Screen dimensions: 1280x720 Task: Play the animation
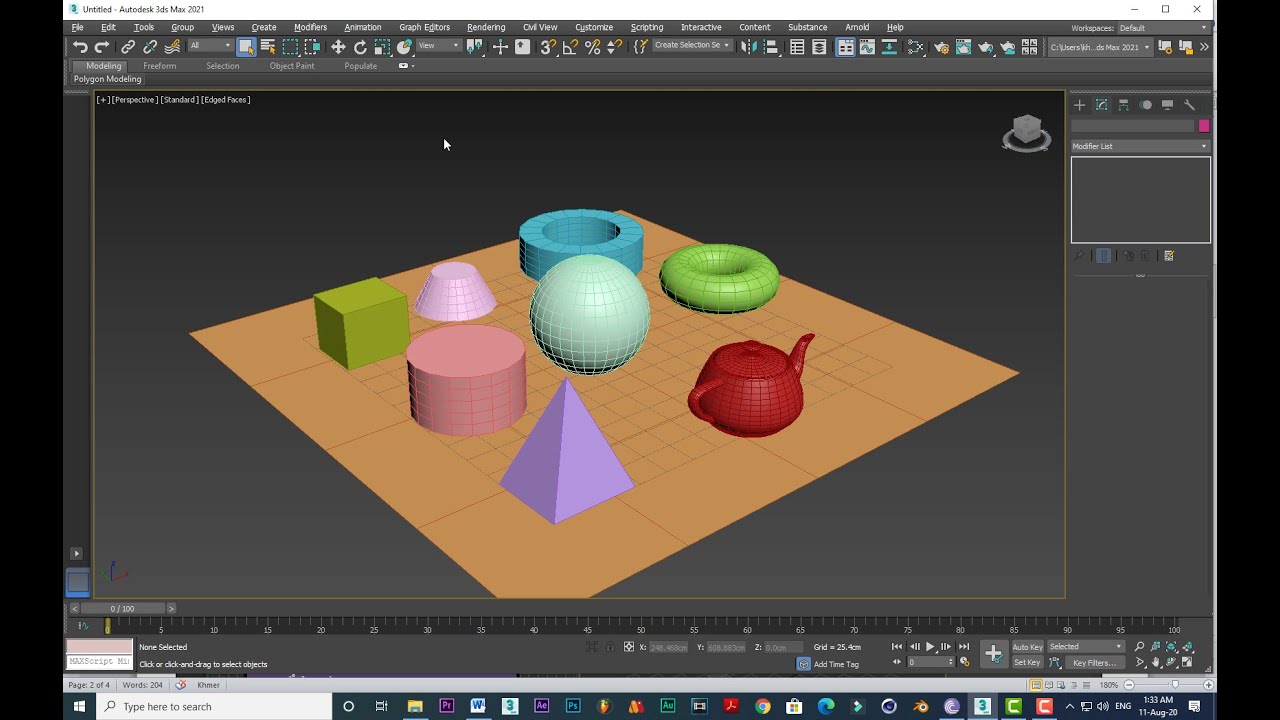pyautogui.click(x=930, y=647)
